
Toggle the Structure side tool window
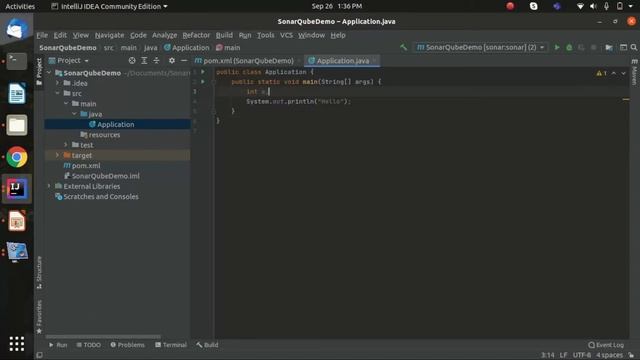click(39, 272)
